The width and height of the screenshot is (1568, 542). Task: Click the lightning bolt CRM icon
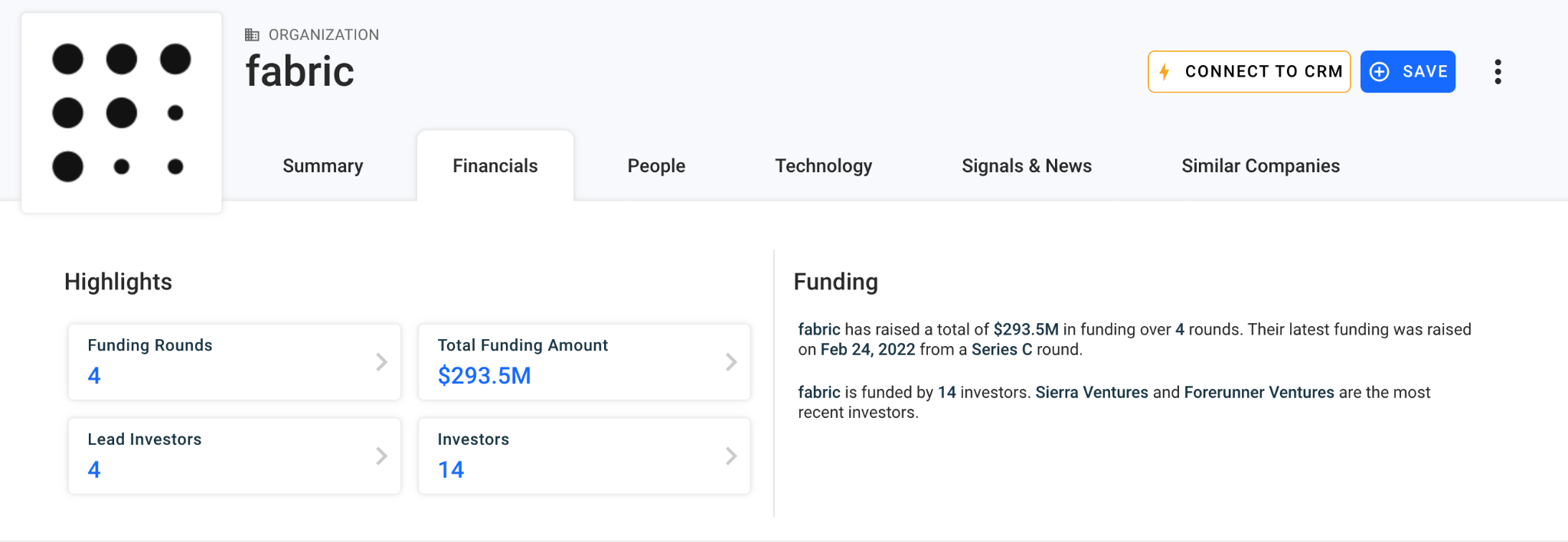coord(1165,72)
